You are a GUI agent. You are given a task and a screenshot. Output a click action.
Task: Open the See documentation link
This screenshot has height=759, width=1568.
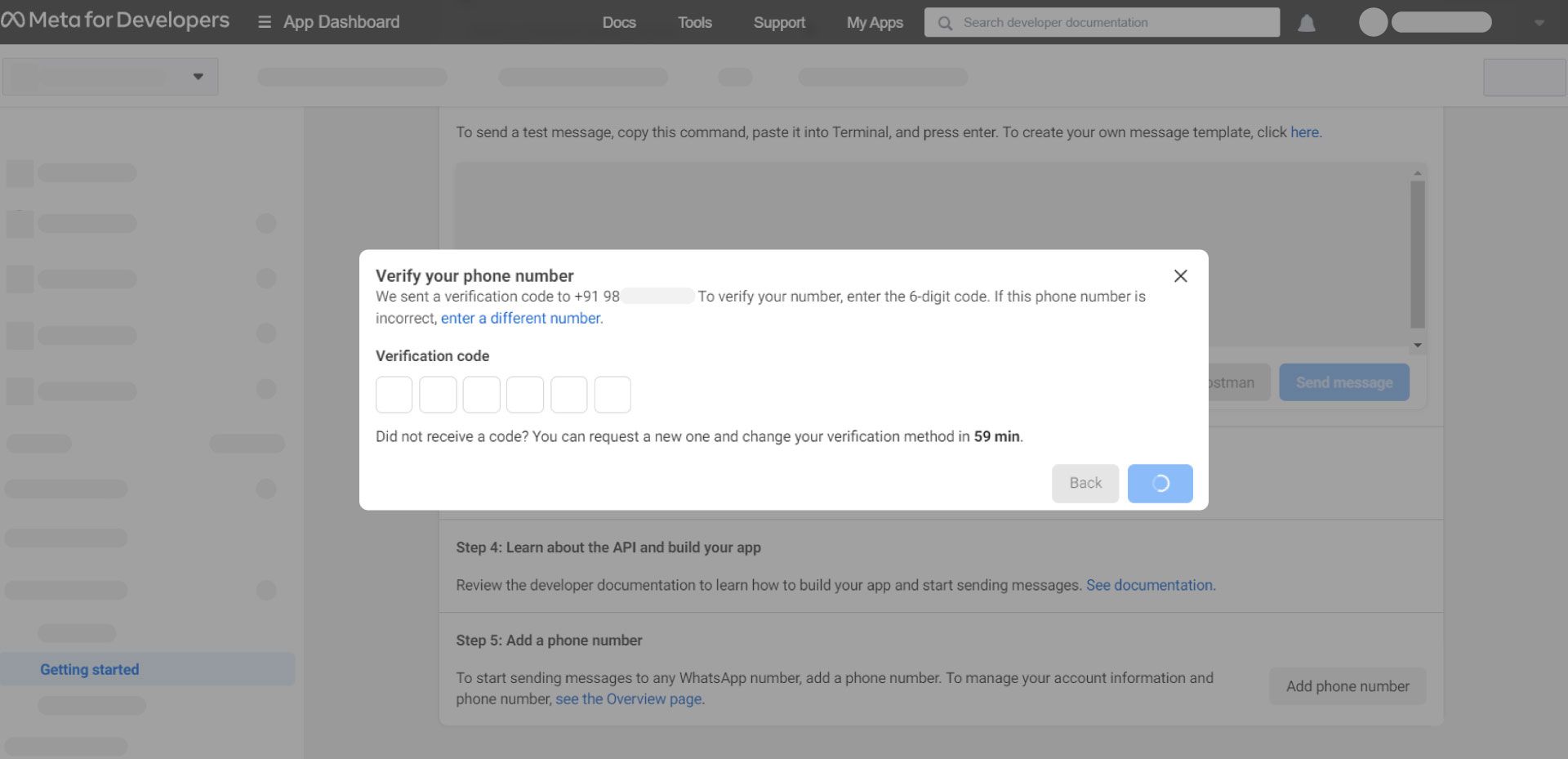(x=1149, y=585)
